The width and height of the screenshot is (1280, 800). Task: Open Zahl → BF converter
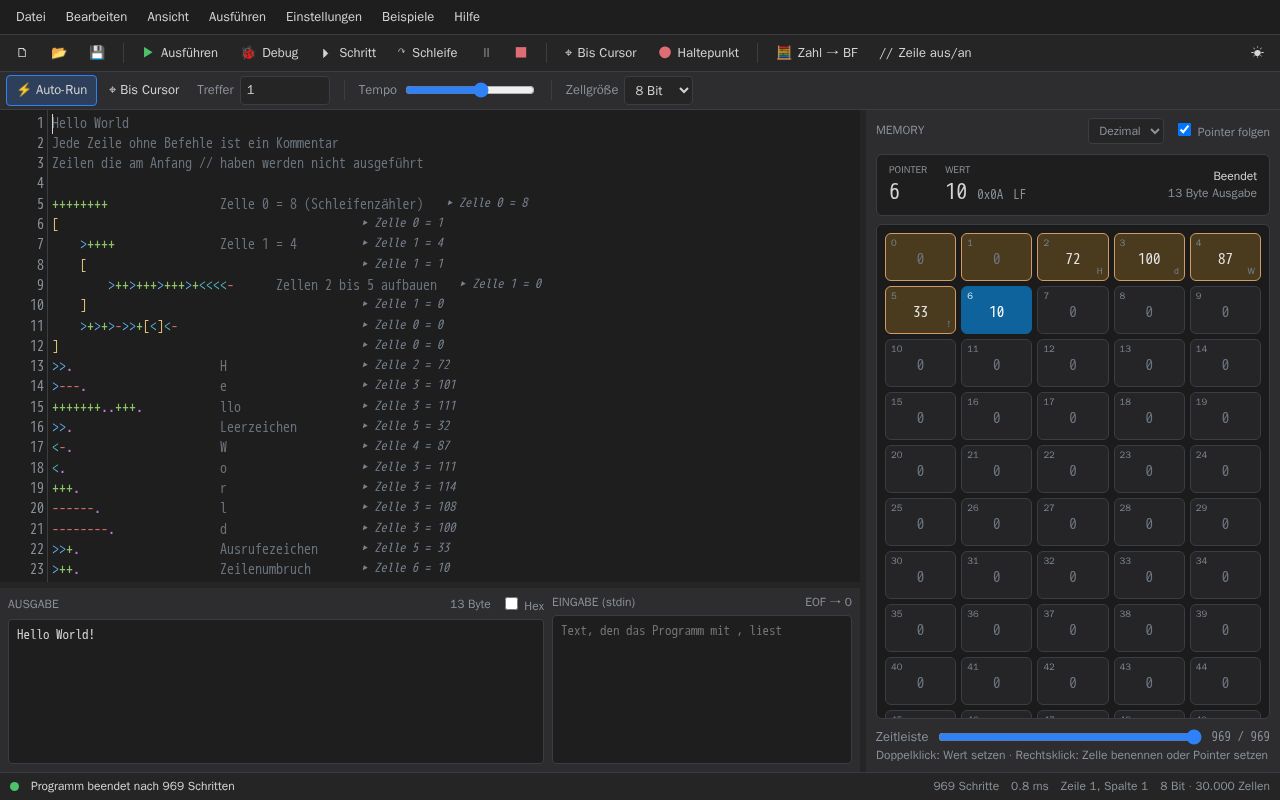pyautogui.click(x=817, y=53)
